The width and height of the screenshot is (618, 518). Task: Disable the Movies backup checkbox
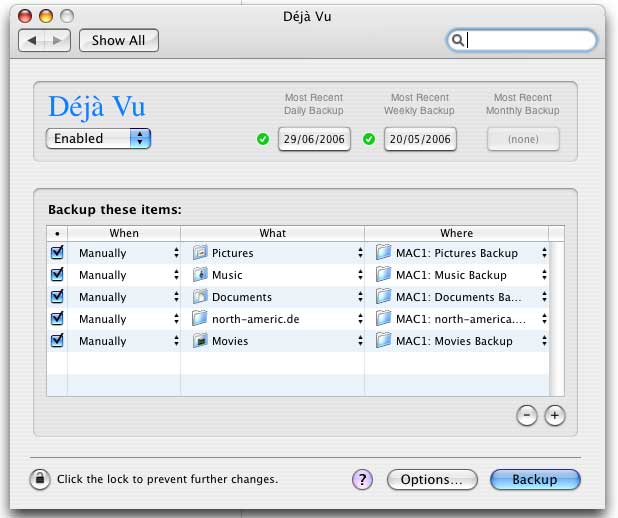pos(57,341)
